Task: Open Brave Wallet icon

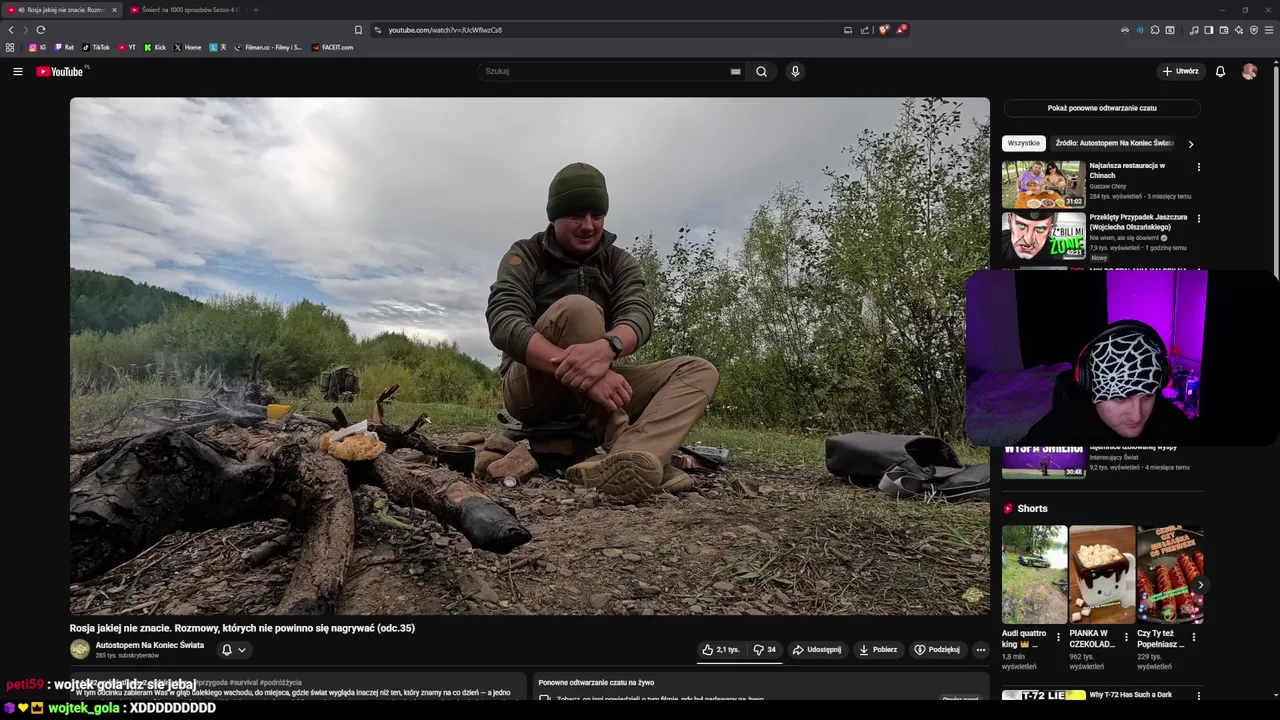Action: point(1223,30)
